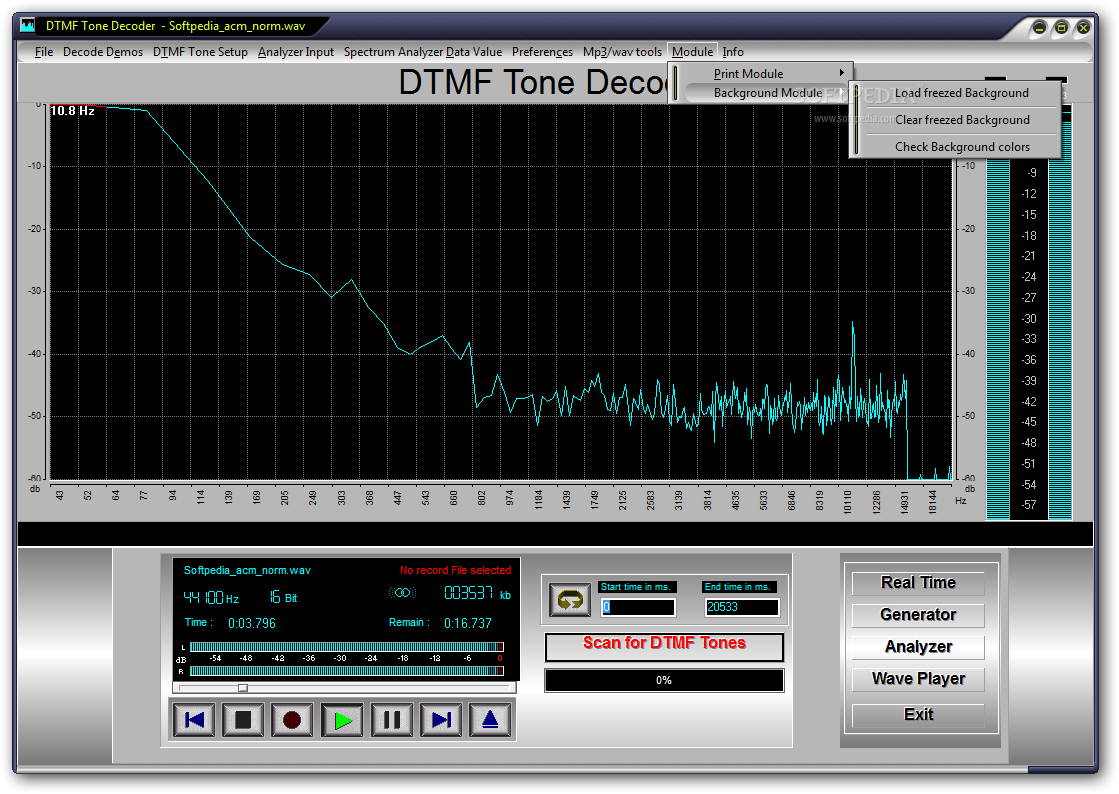Minimize the DTMF Tone Decoder window

[1040, 28]
